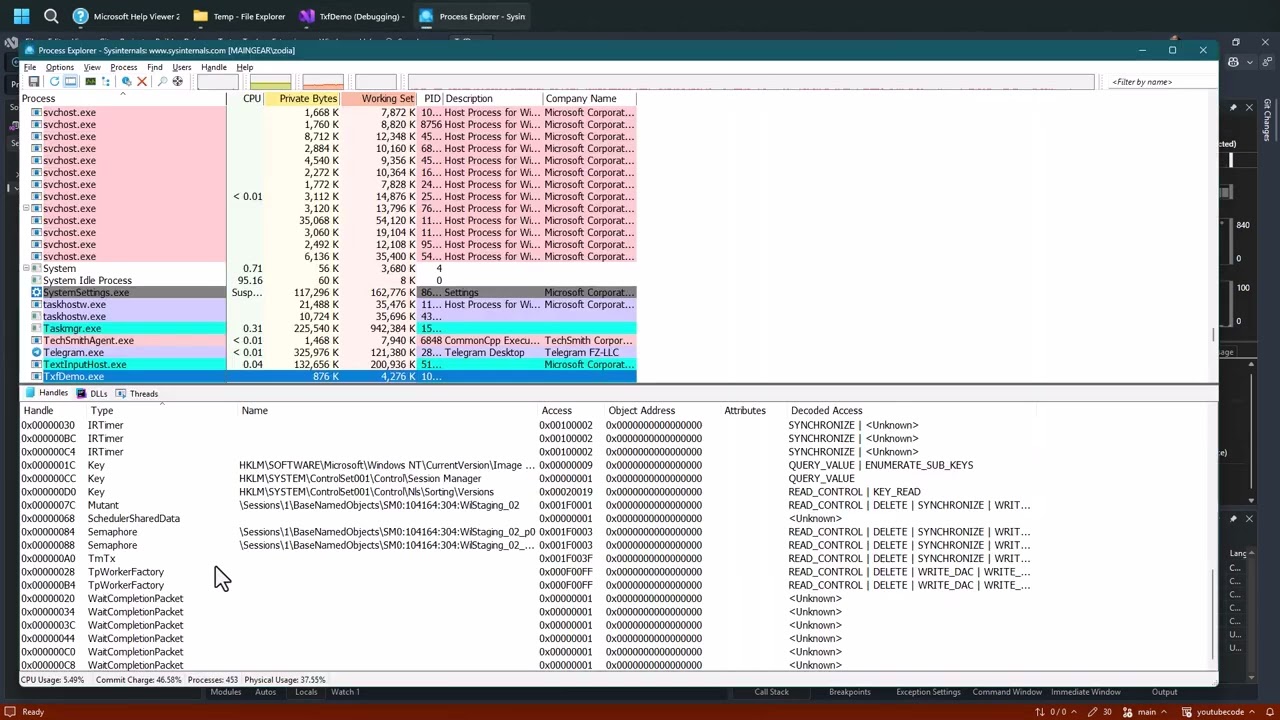Viewport: 1280px width, 720px height.
Task: Select the SystemSettings.exe process row
Action: pyautogui.click(x=328, y=293)
